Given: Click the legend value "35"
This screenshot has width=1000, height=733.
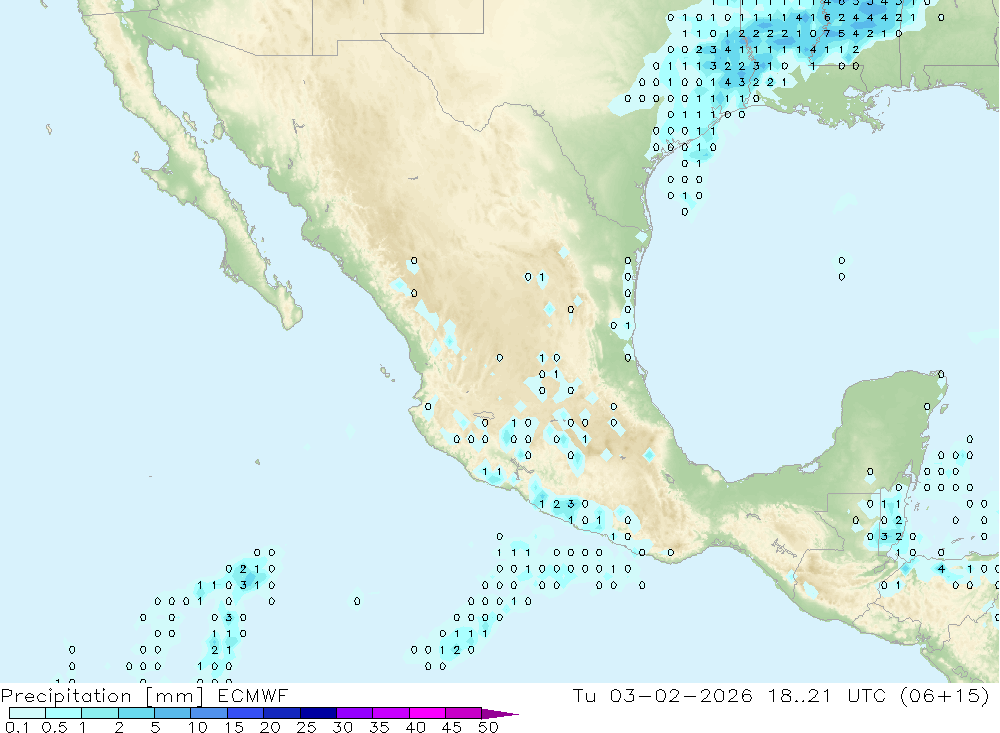Looking at the screenshot, I should coord(379,727).
